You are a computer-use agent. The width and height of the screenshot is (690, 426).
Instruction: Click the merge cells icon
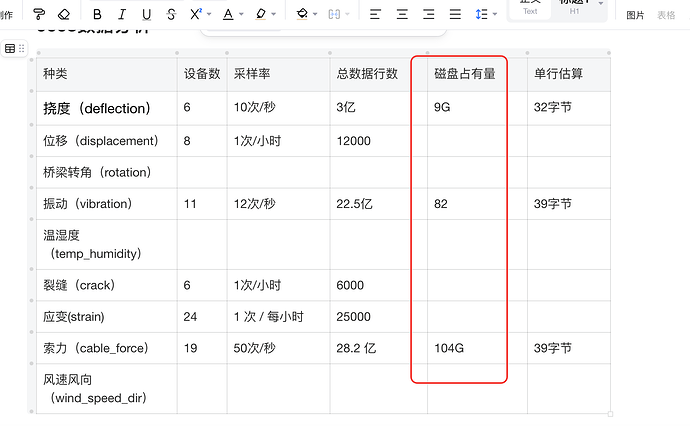[x=334, y=15]
